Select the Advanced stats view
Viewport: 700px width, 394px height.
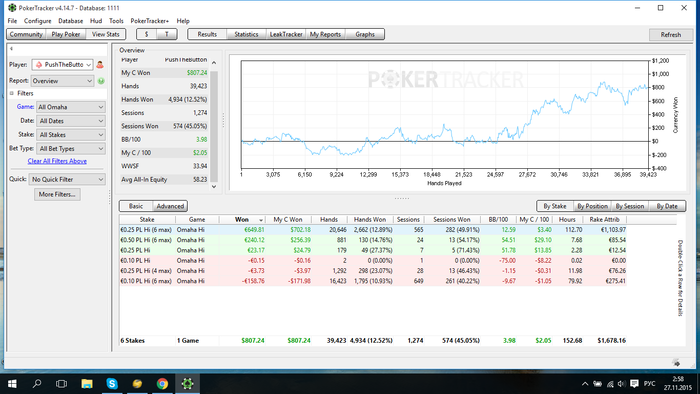[170, 206]
